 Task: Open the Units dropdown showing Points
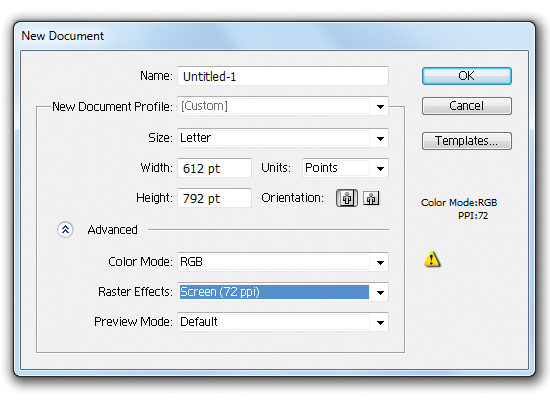(346, 168)
